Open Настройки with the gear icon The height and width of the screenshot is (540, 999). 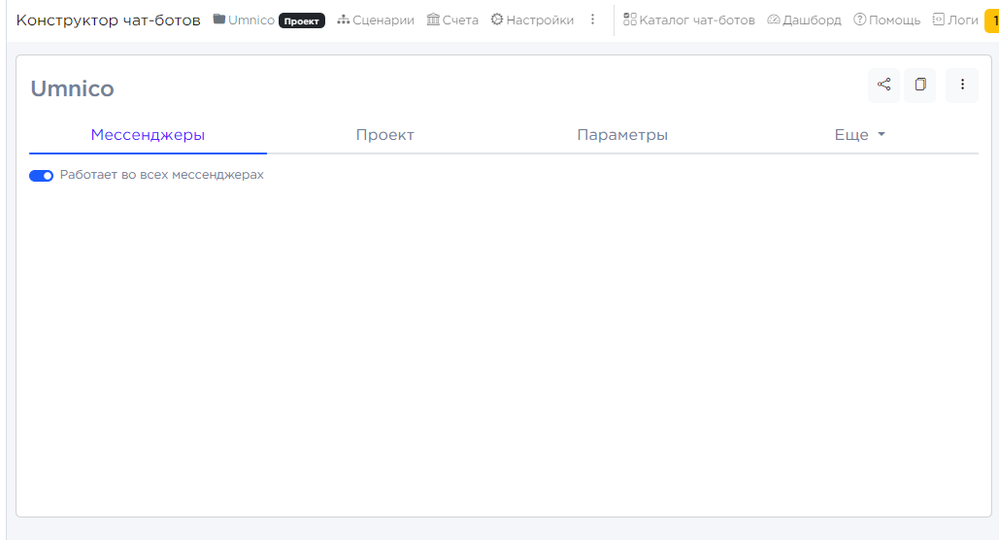click(532, 20)
